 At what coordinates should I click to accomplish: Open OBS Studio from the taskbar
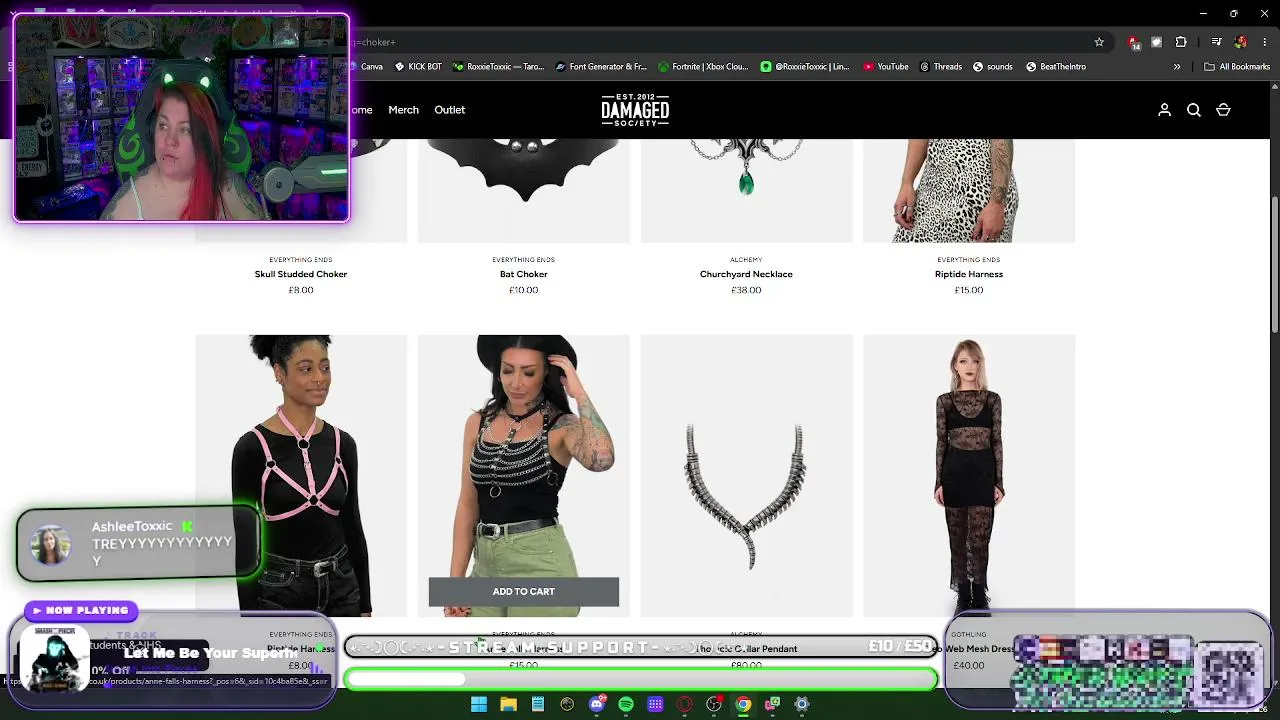(714, 705)
